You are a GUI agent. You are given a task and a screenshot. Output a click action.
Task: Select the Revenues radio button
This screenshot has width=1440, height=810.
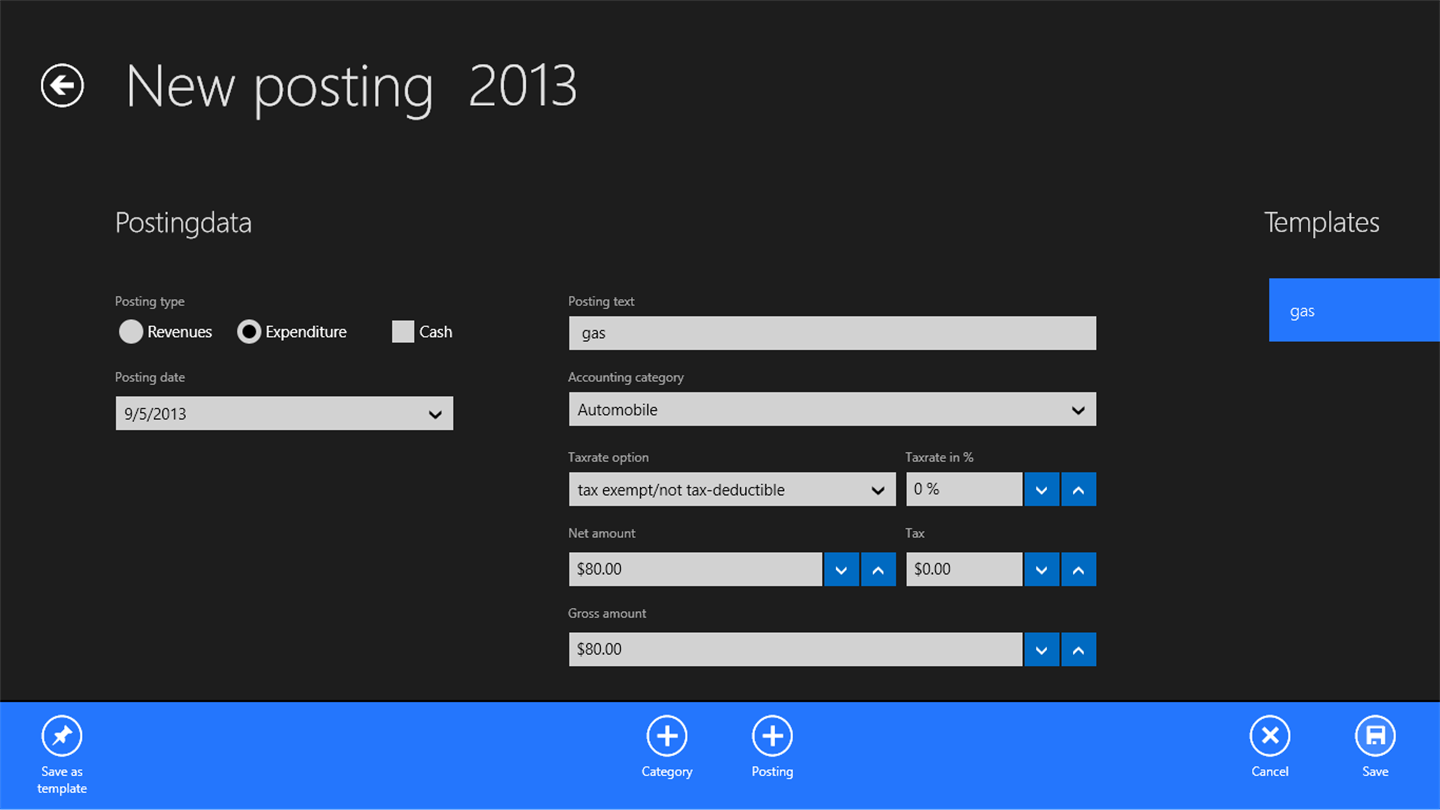coord(131,332)
